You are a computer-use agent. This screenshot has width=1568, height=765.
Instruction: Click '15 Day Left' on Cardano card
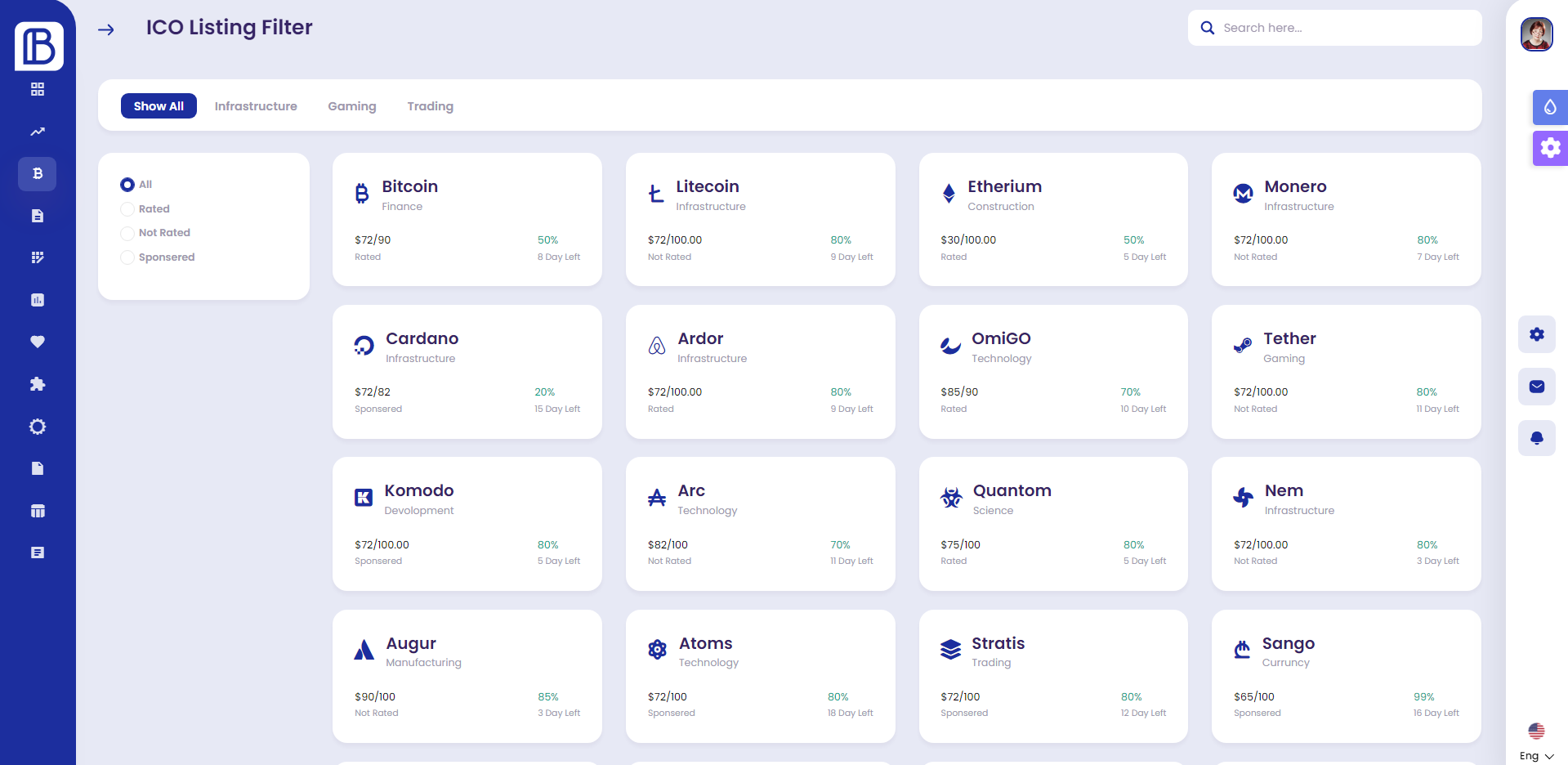(557, 409)
